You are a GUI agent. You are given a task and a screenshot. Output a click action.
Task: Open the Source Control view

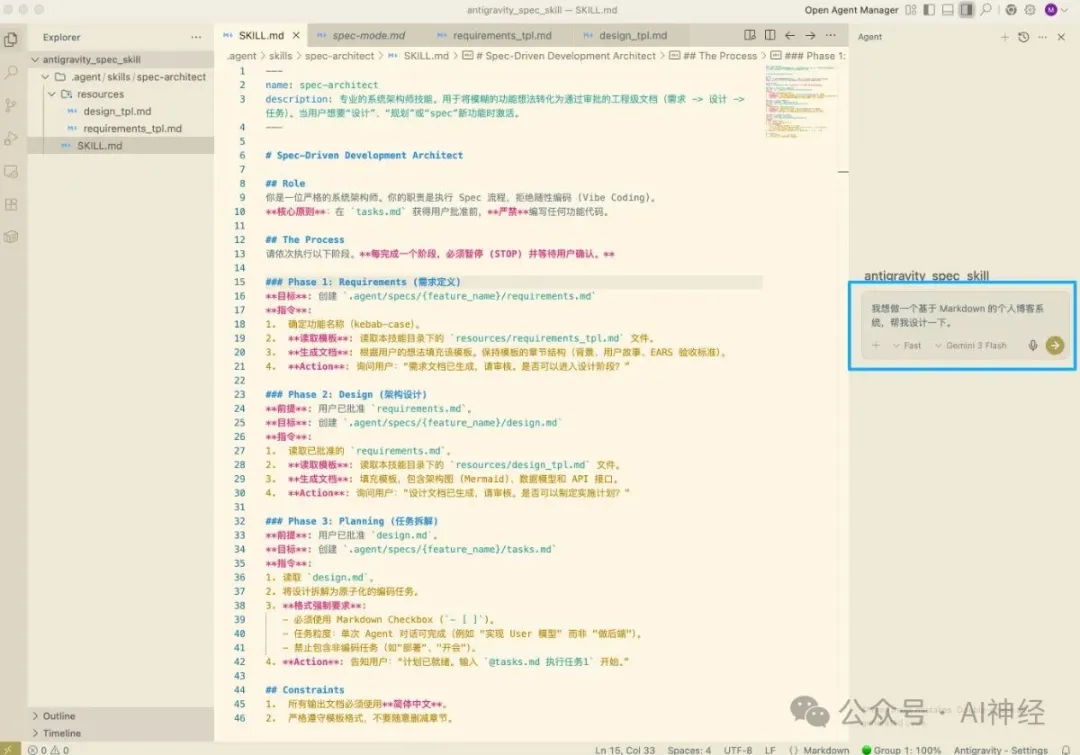pyautogui.click(x=11, y=105)
